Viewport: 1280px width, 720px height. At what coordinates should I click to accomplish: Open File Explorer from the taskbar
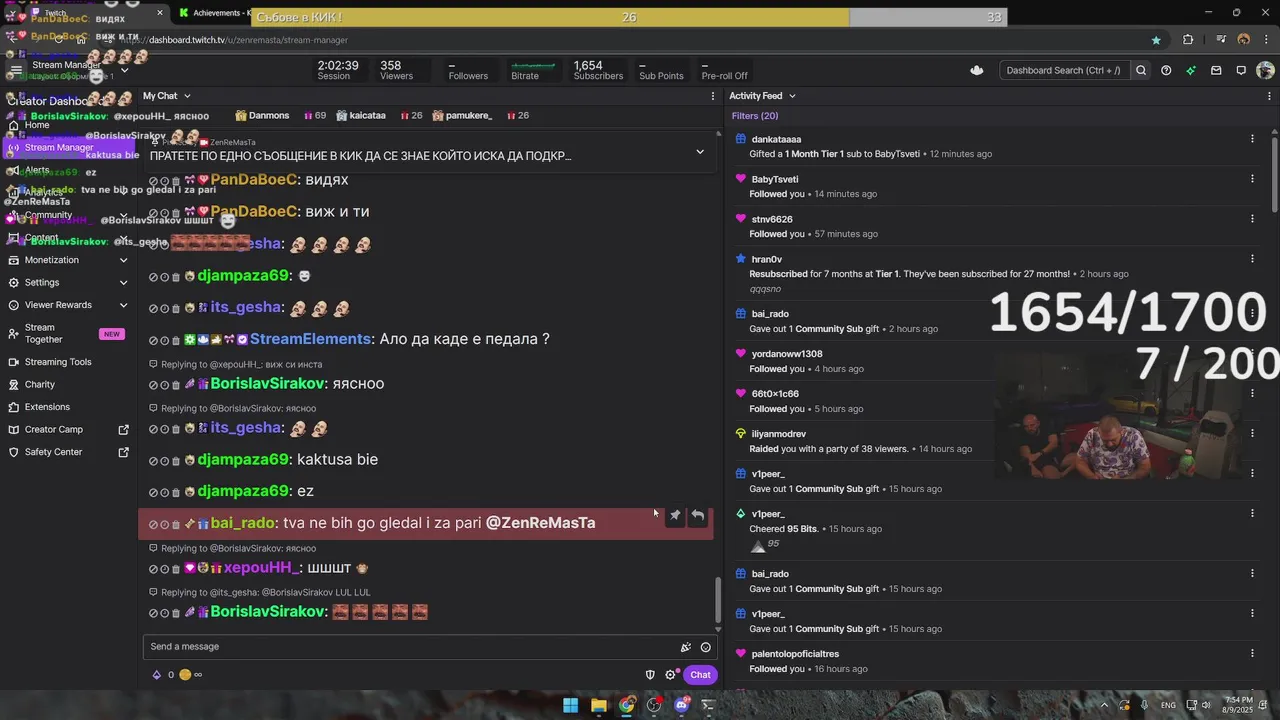[598, 705]
